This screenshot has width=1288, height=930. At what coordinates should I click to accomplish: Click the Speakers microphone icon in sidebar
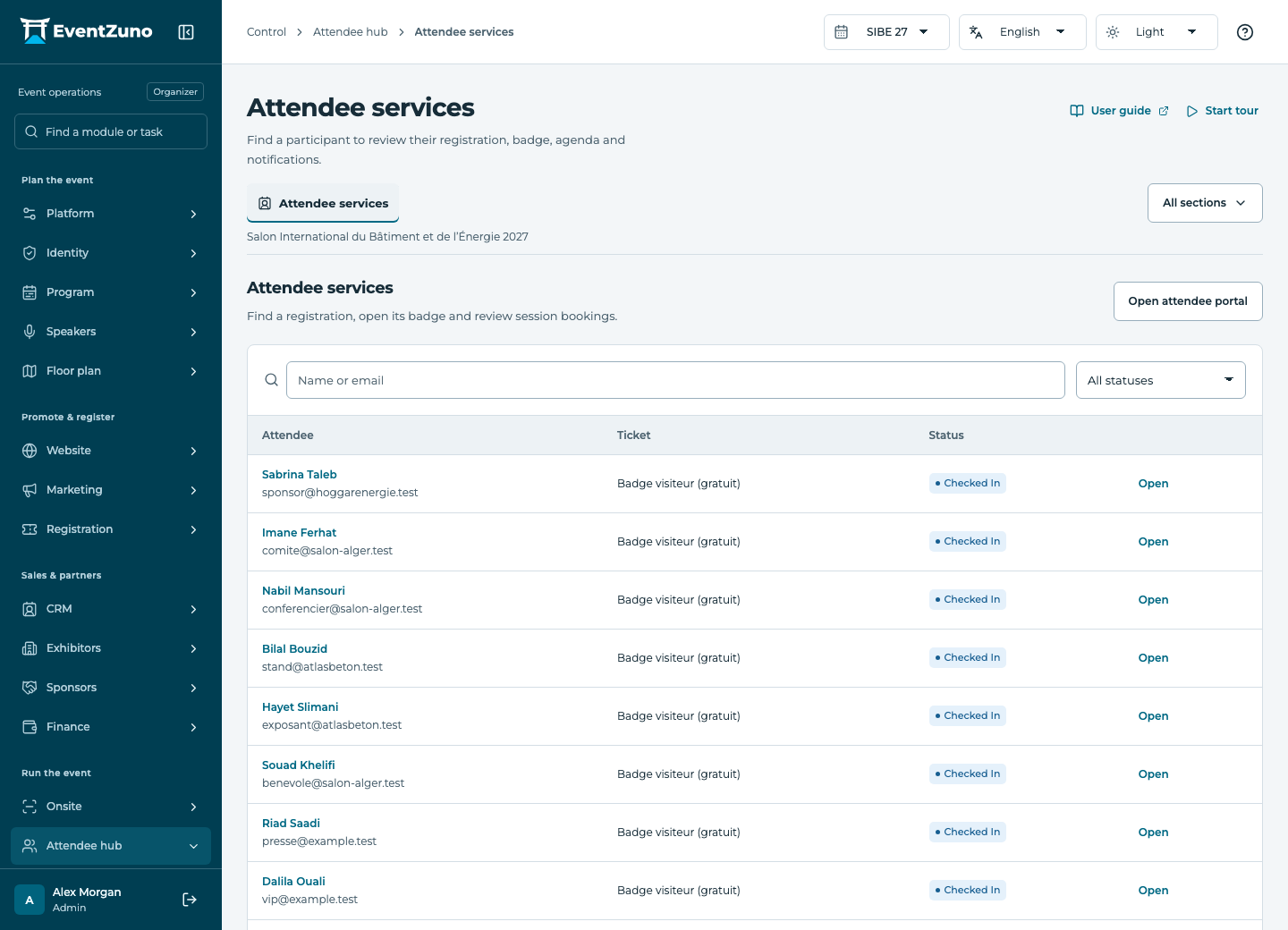(30, 332)
